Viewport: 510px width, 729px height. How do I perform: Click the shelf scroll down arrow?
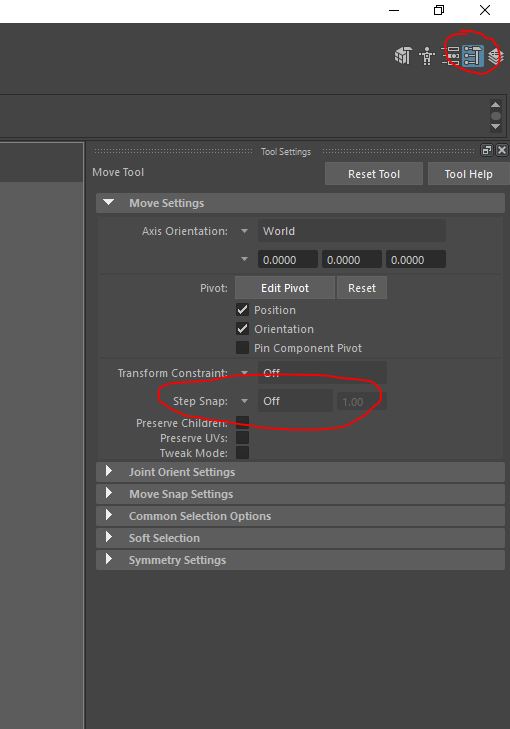(x=496, y=126)
